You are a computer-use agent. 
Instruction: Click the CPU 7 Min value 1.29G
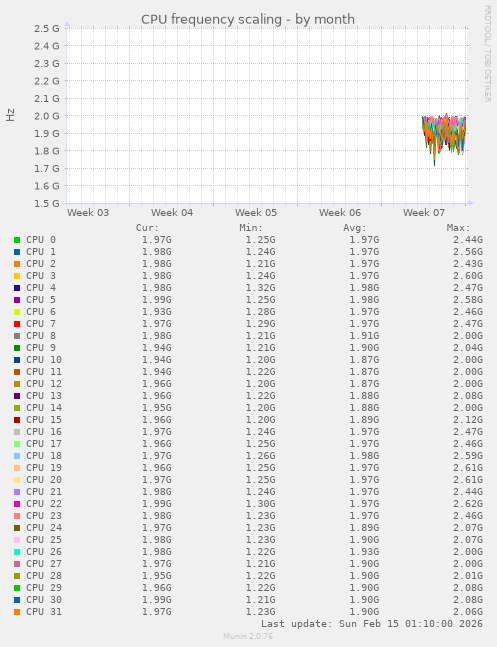pyautogui.click(x=260, y=324)
